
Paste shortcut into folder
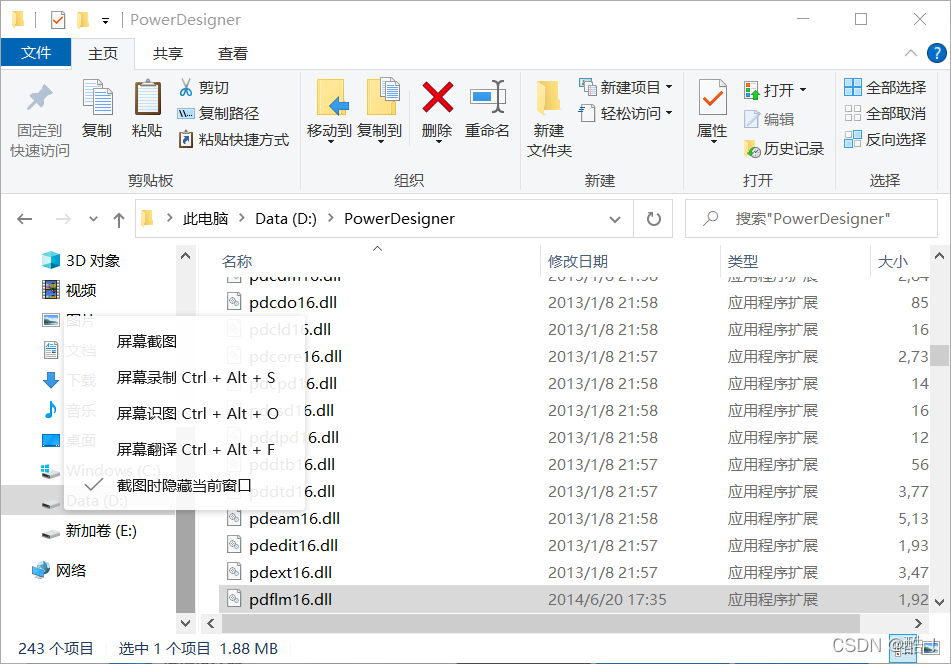pos(234,139)
